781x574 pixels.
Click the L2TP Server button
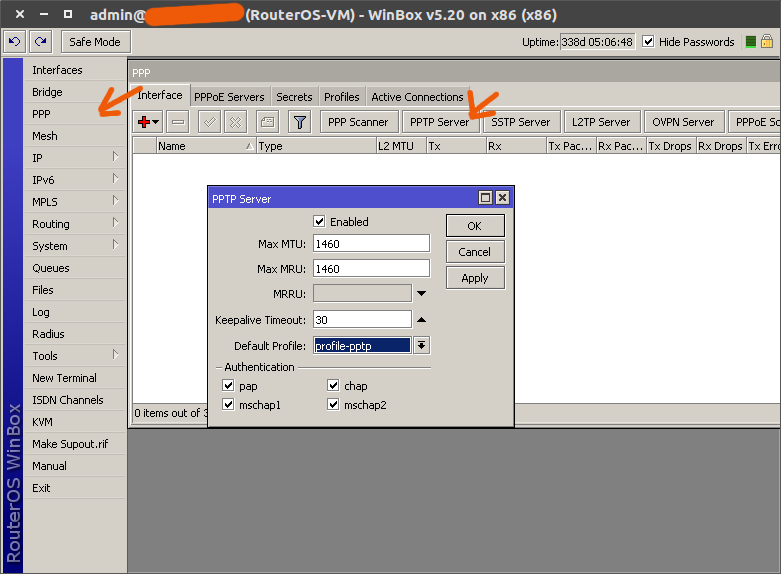tap(601, 122)
